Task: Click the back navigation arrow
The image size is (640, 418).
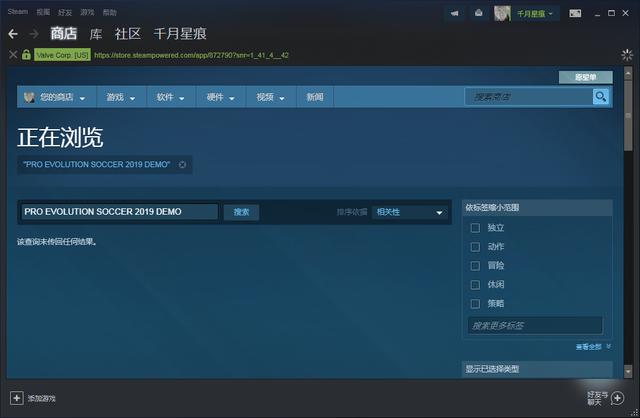Action: tap(14, 33)
